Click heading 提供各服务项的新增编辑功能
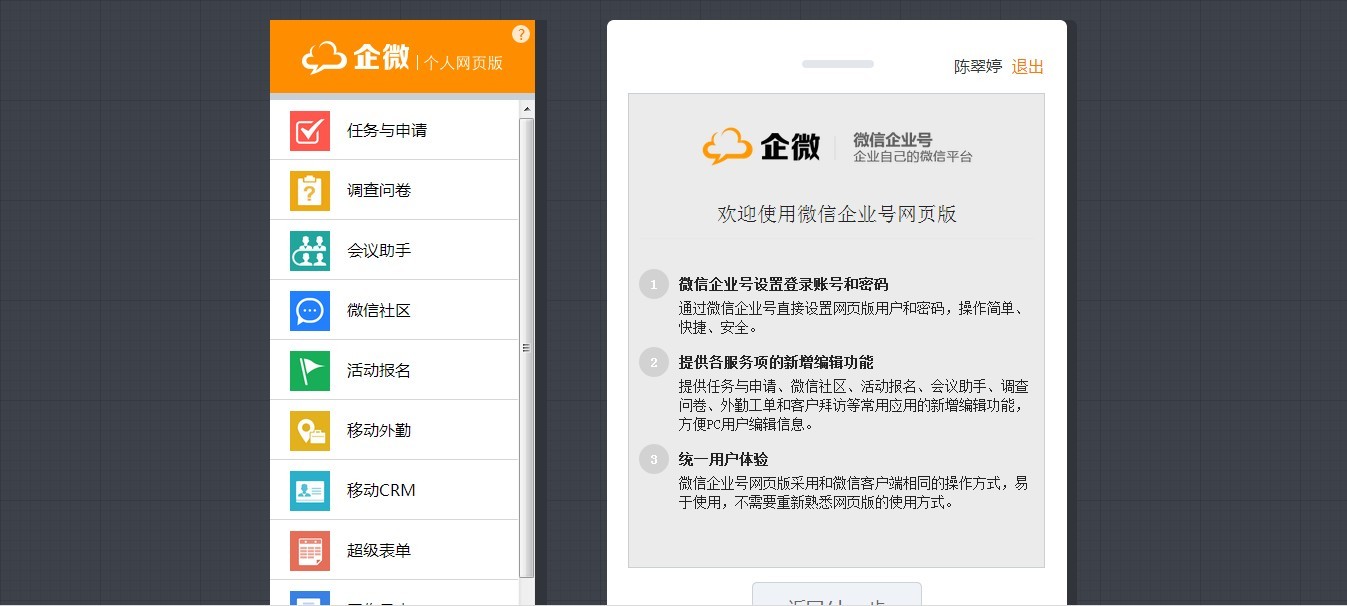 [x=776, y=362]
